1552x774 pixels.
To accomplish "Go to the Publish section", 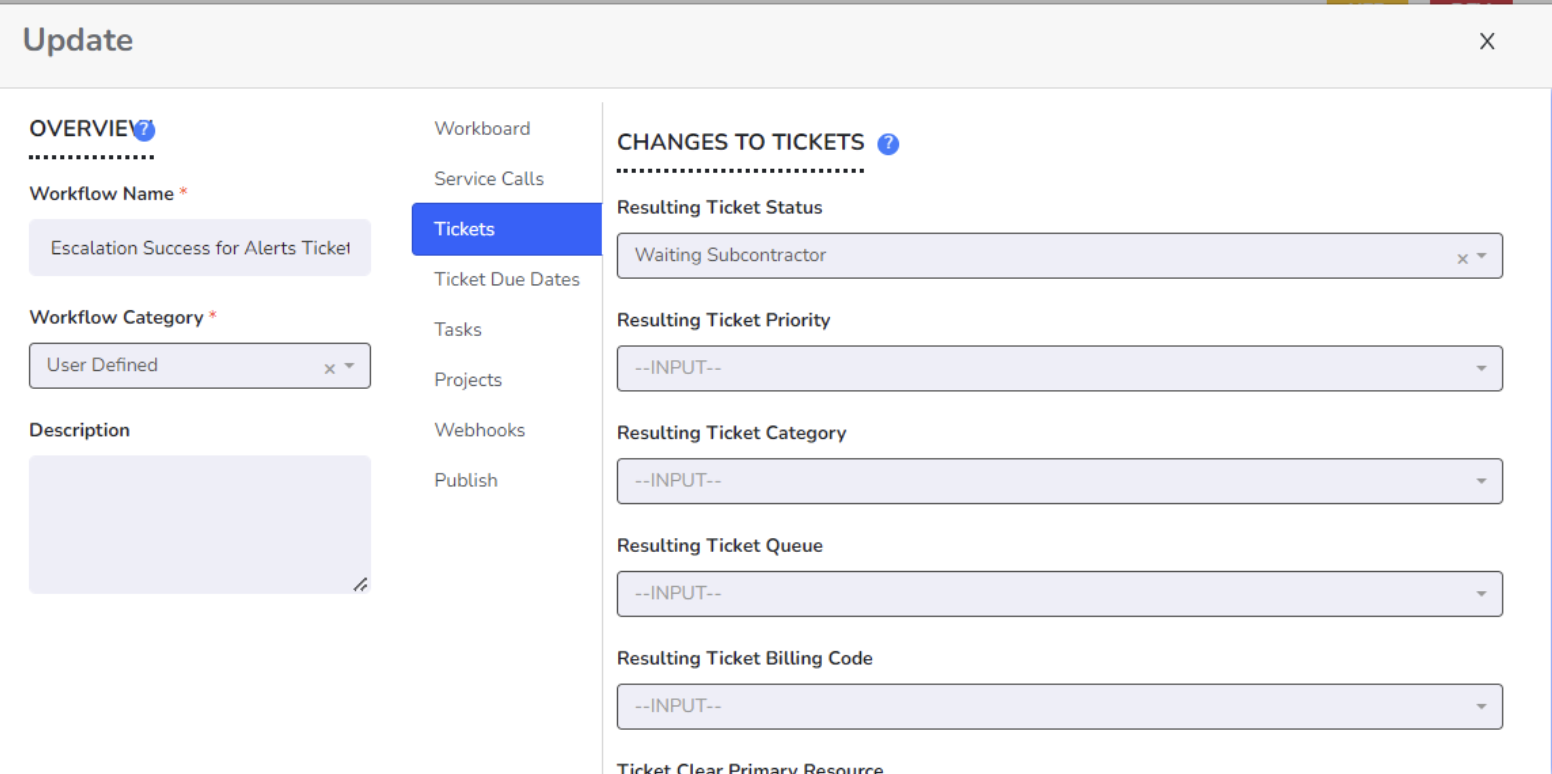I will 466,480.
